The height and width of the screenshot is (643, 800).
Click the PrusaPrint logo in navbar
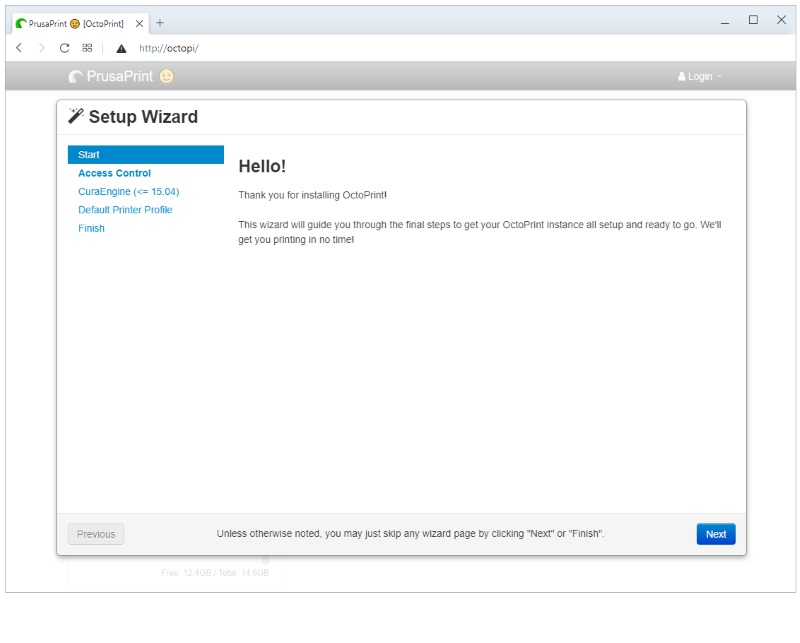110,77
